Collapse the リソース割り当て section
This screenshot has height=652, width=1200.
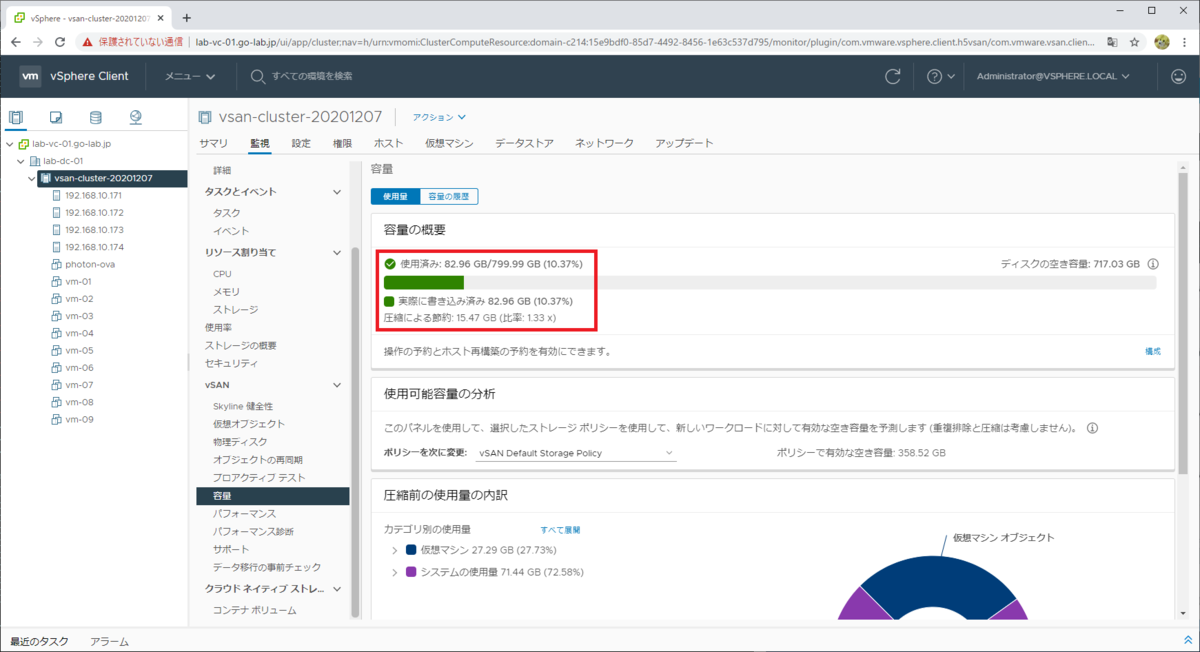(336, 252)
